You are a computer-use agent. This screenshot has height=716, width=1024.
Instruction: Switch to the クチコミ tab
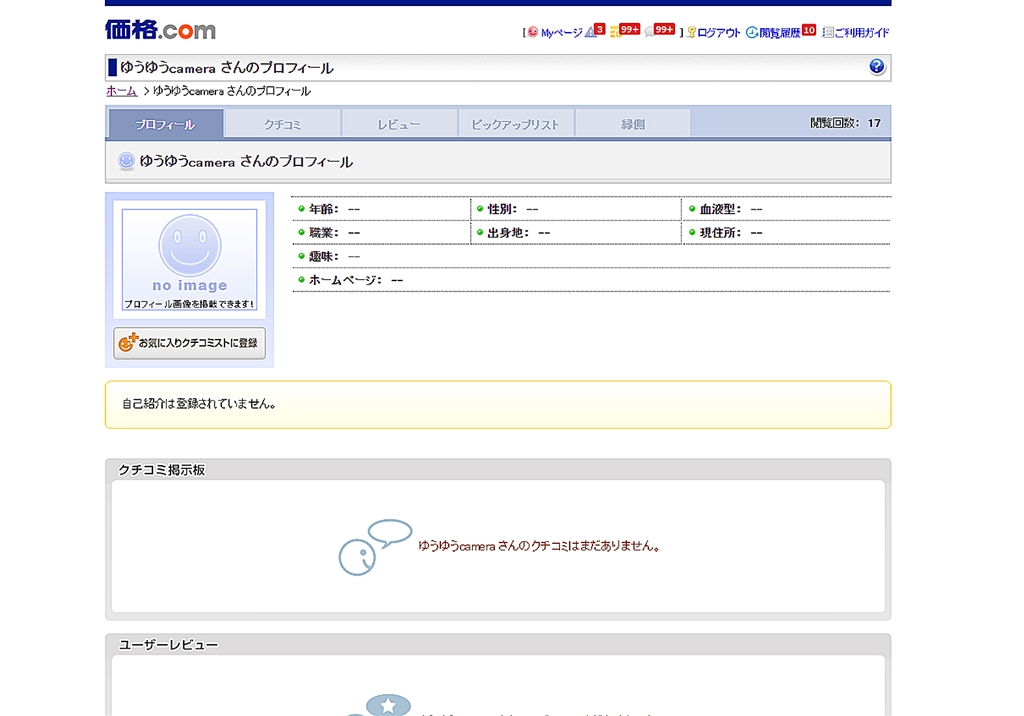[x=282, y=124]
